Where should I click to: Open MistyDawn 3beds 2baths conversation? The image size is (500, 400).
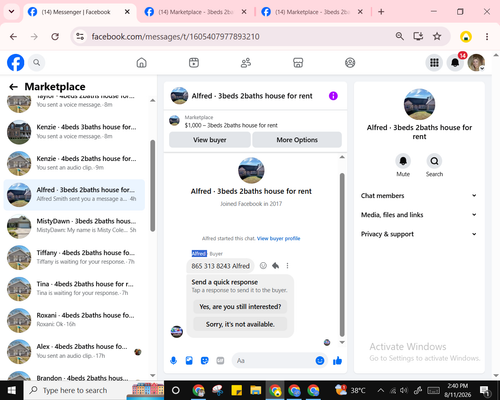coord(74,226)
